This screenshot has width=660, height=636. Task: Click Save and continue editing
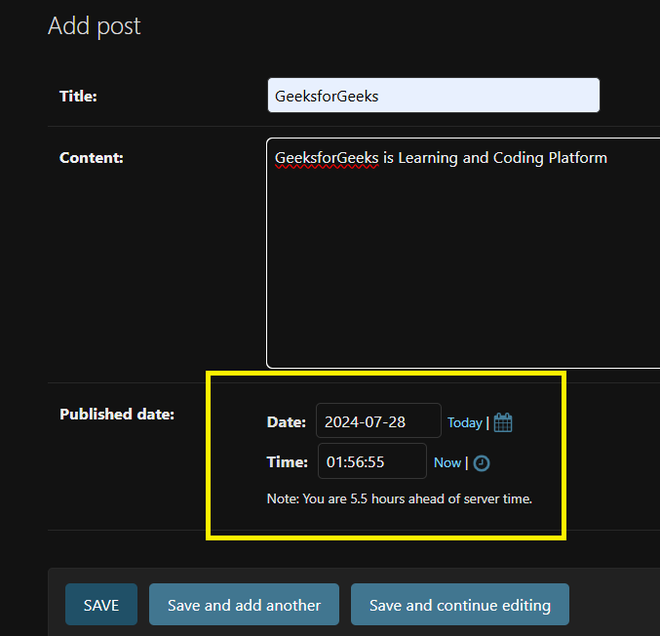coord(460,604)
